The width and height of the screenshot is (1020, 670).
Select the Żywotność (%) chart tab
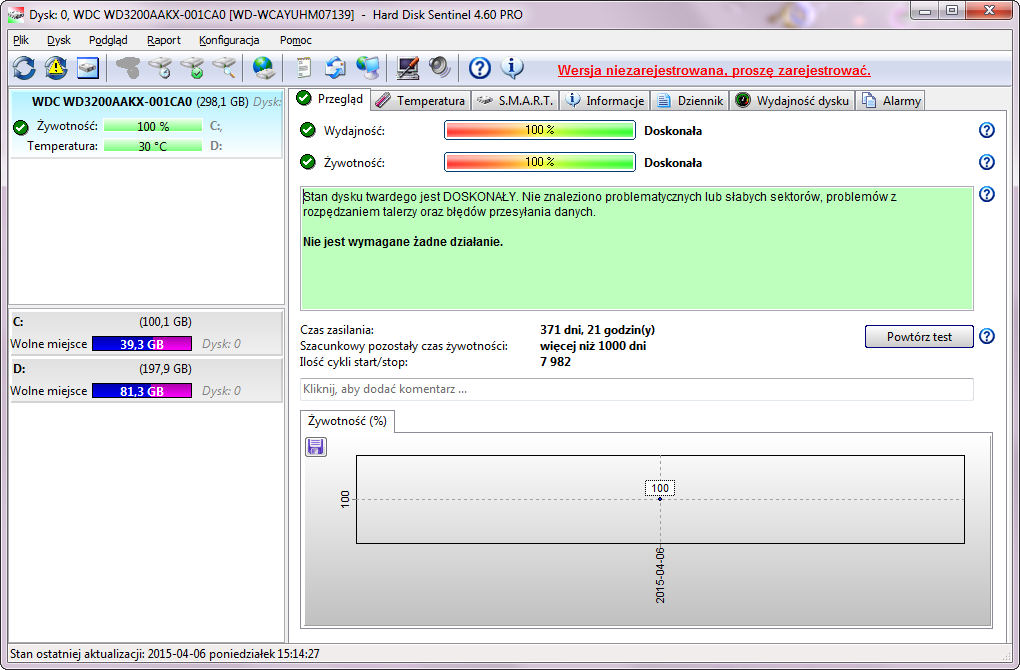(347, 421)
